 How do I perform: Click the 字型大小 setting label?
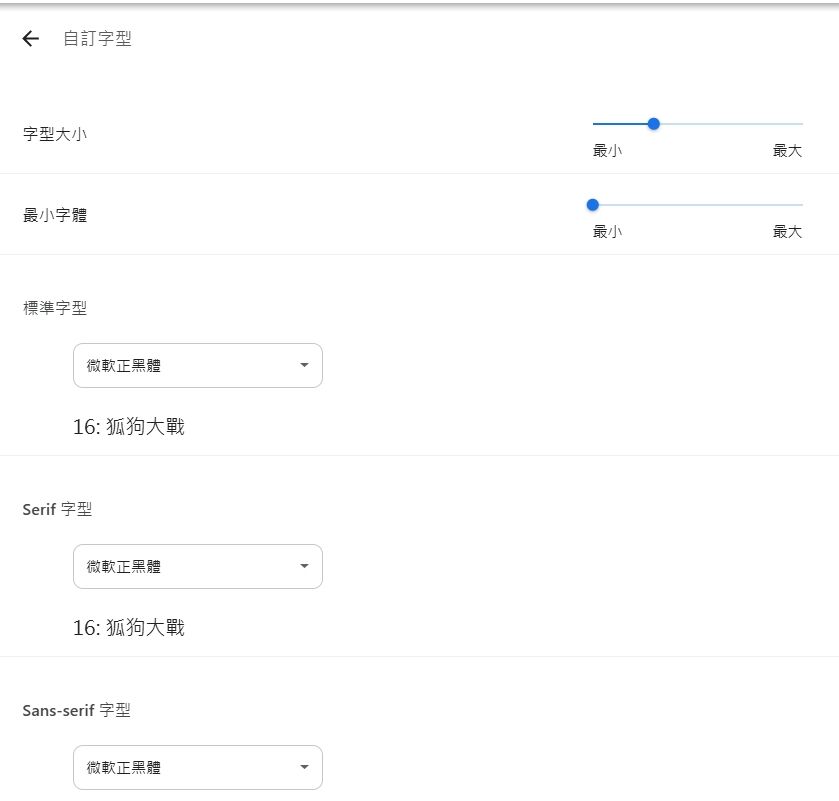click(55, 134)
